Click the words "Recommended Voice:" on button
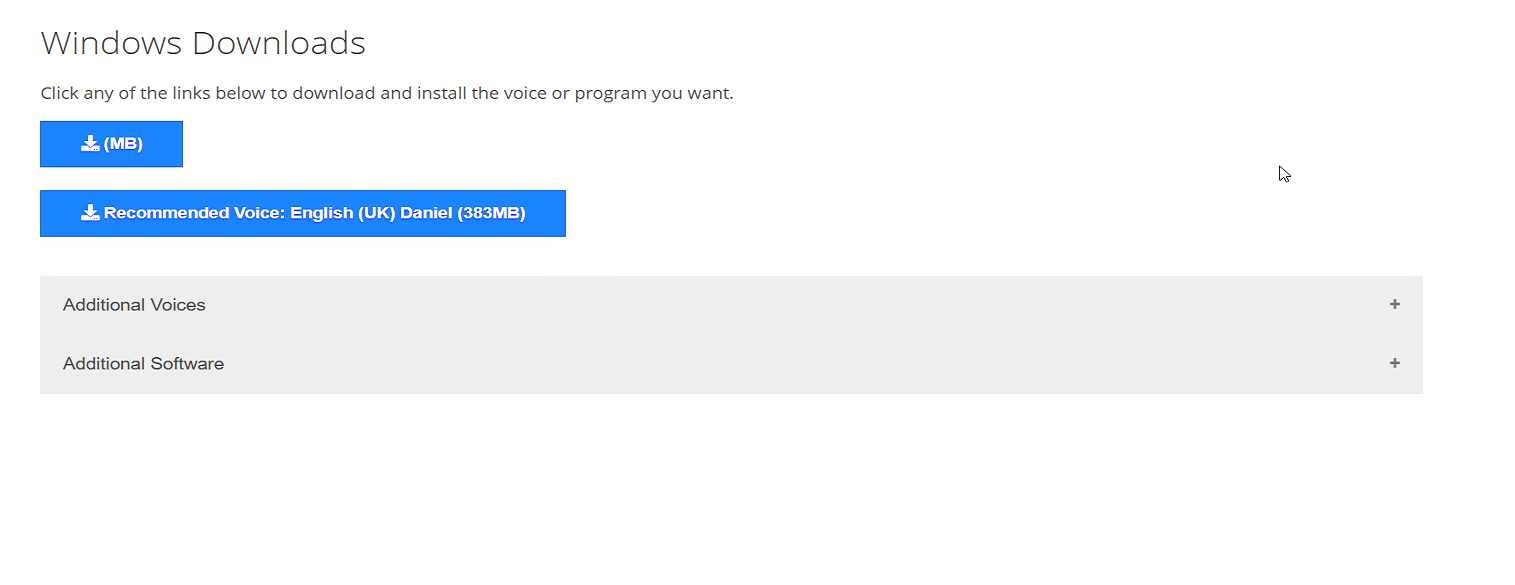 point(194,213)
